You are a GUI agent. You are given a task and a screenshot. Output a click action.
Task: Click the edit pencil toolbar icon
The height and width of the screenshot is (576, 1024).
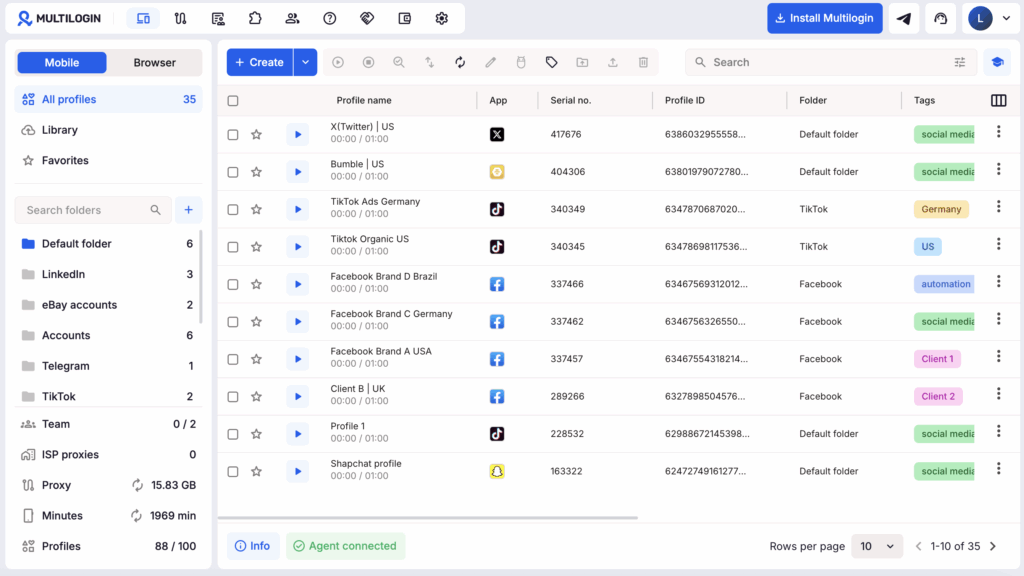tap(490, 62)
